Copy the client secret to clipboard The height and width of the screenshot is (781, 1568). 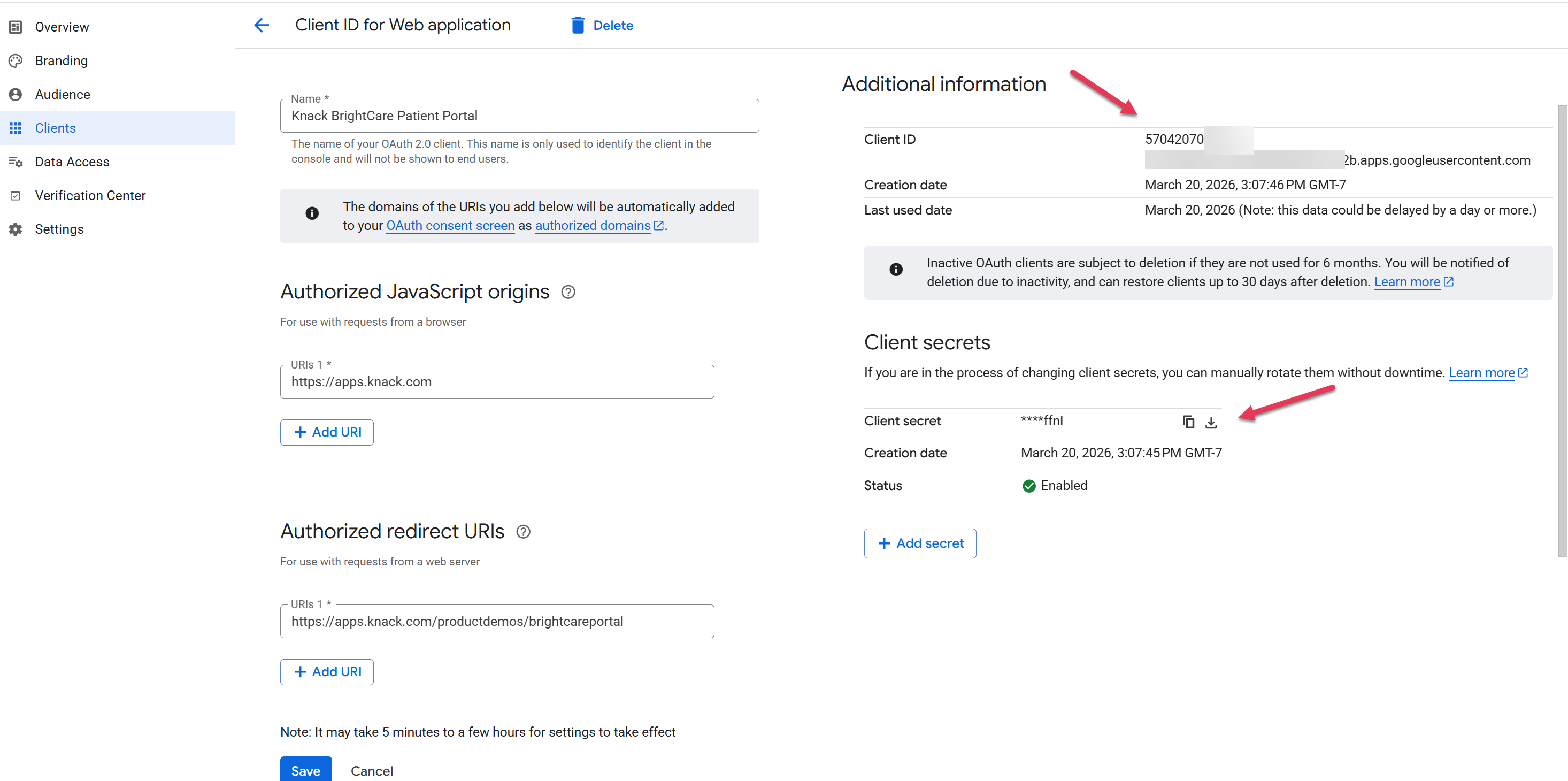1188,422
